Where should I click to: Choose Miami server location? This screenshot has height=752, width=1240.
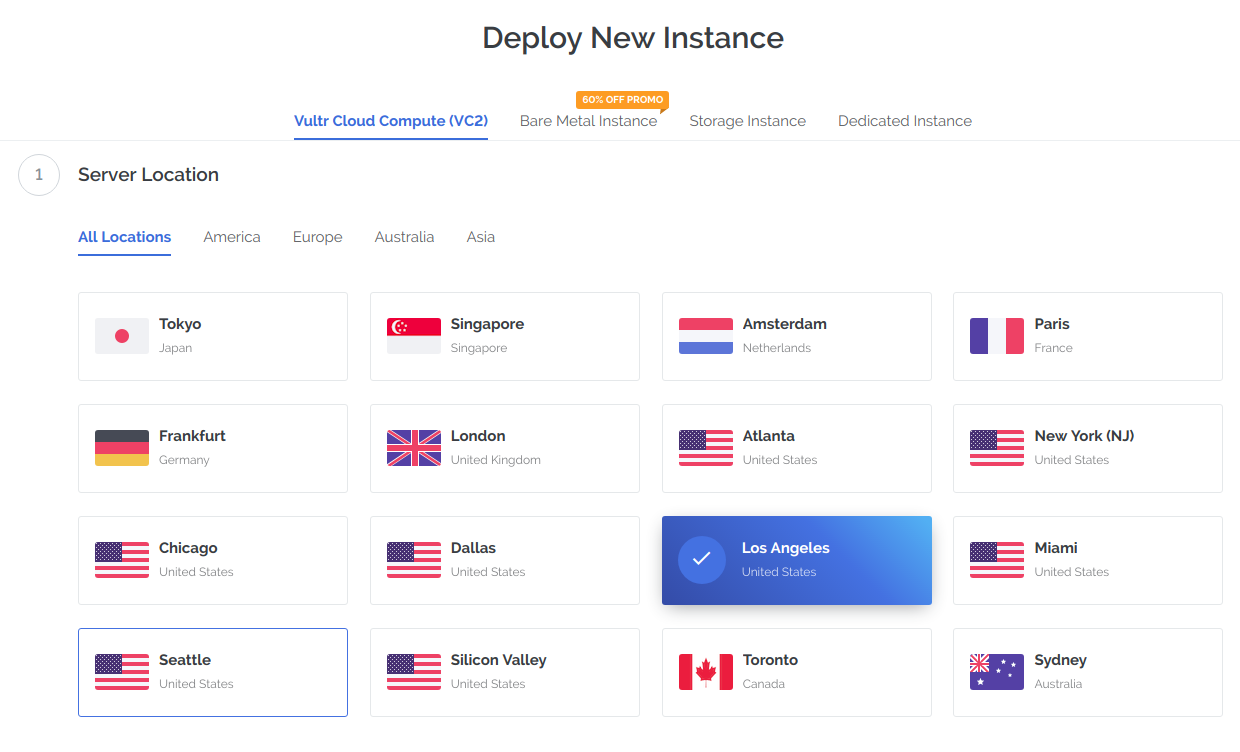[1087, 560]
